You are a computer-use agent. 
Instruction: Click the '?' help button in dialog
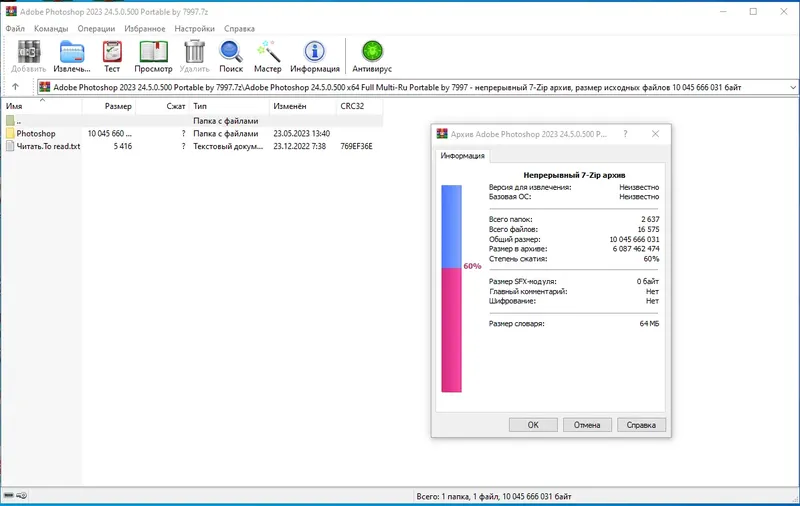coord(626,134)
